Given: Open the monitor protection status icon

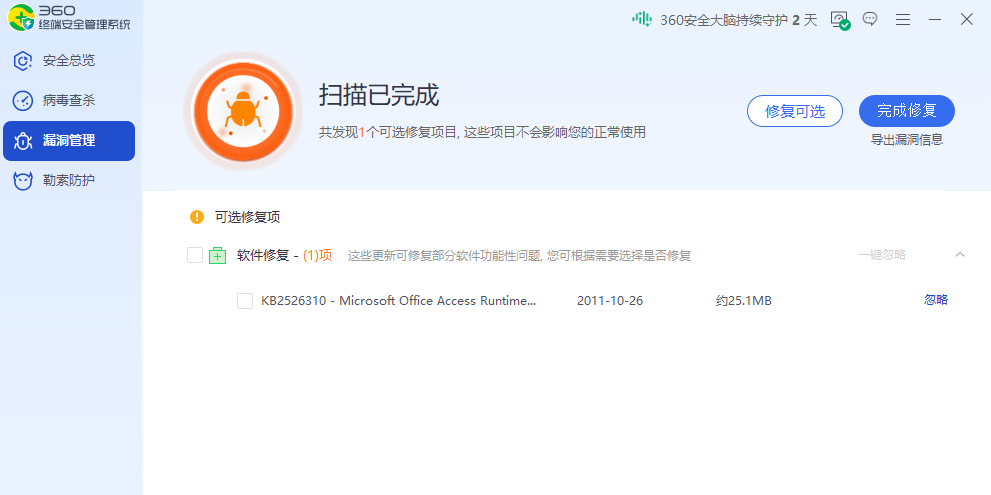Looking at the screenshot, I should [839, 19].
